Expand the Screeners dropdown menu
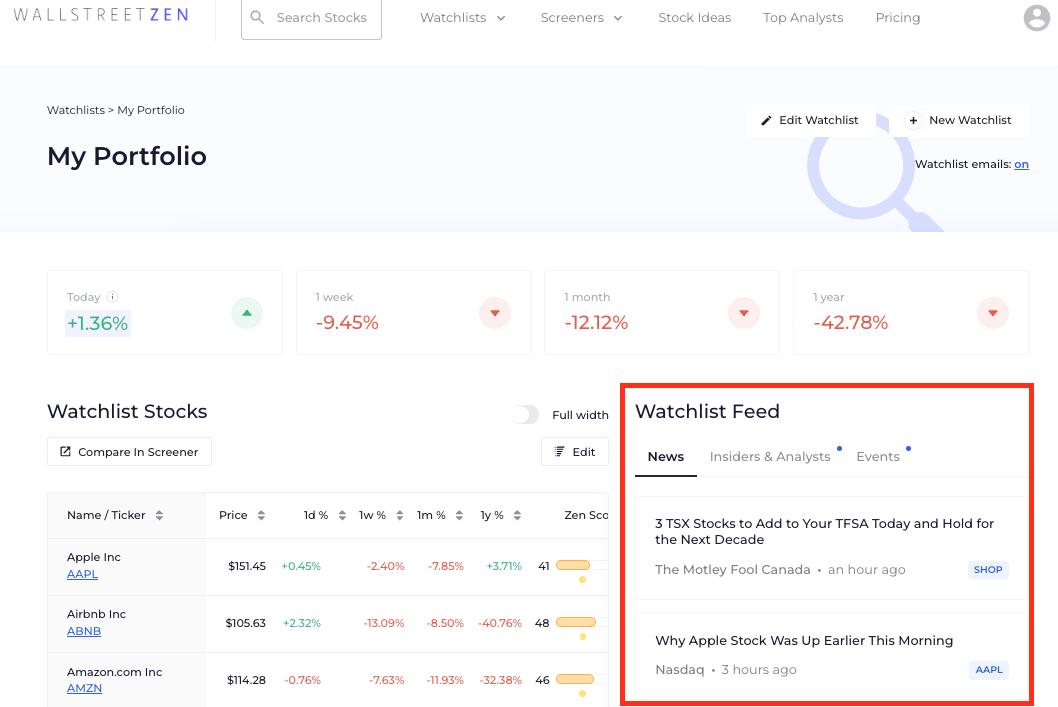 [581, 18]
